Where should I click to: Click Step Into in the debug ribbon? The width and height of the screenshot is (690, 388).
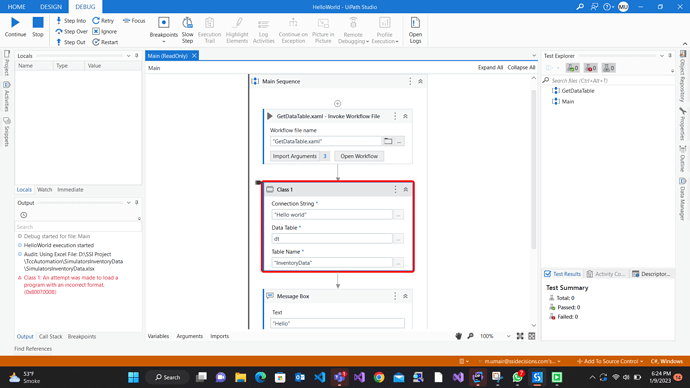pyautogui.click(x=70, y=21)
